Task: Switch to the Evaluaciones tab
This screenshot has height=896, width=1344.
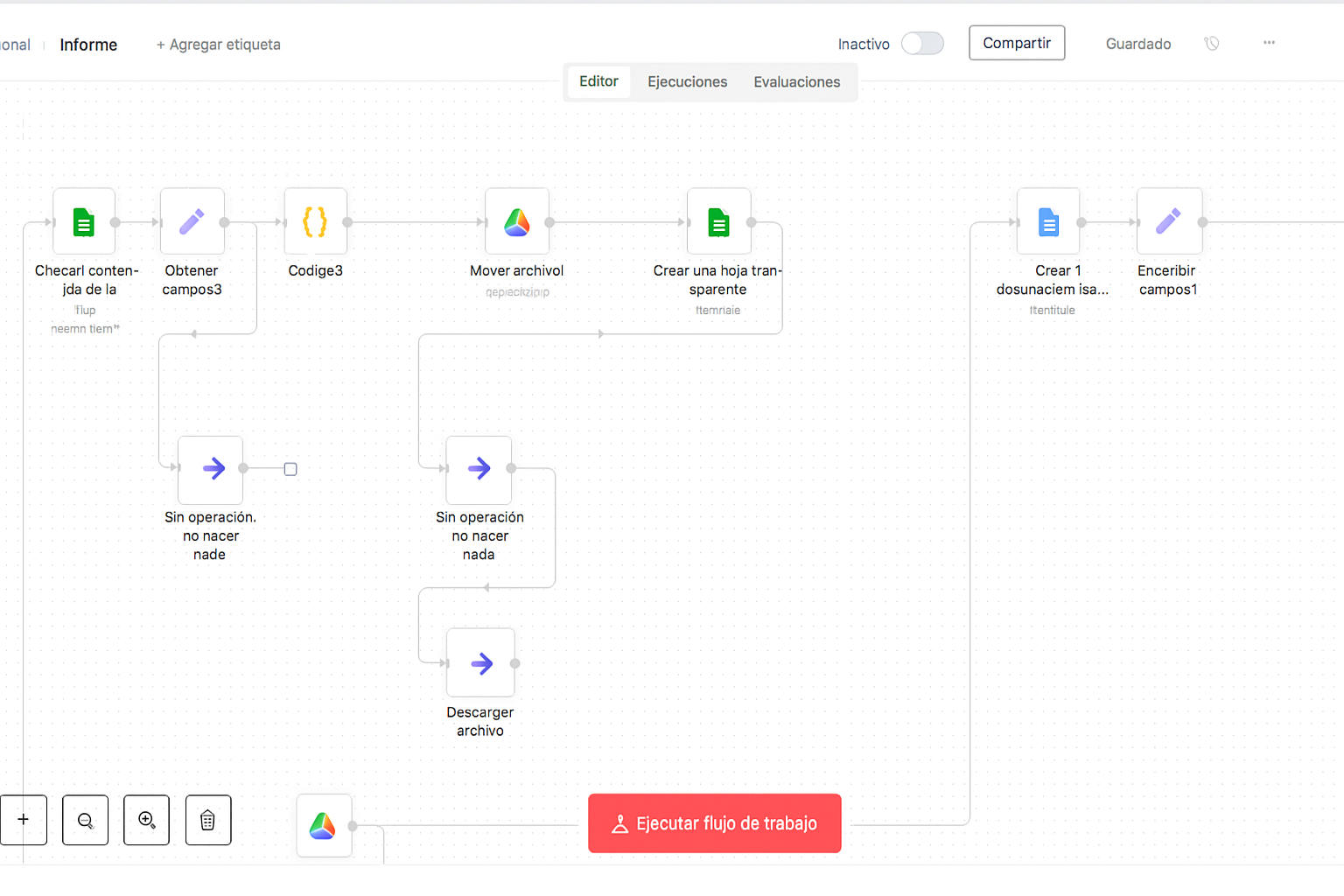Action: point(797,82)
